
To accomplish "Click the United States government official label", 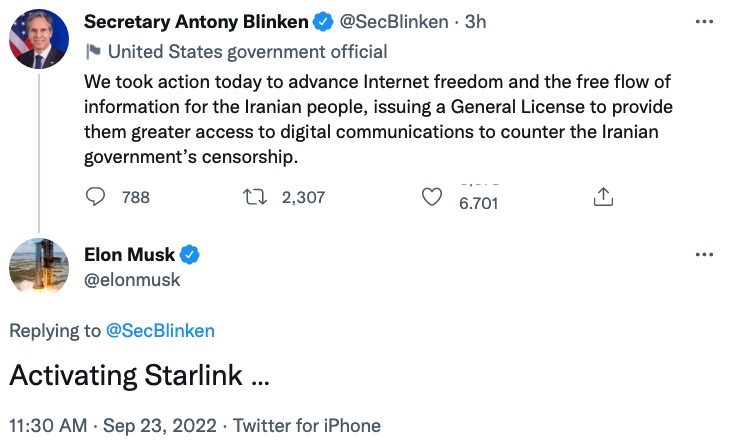I will click(247, 51).
